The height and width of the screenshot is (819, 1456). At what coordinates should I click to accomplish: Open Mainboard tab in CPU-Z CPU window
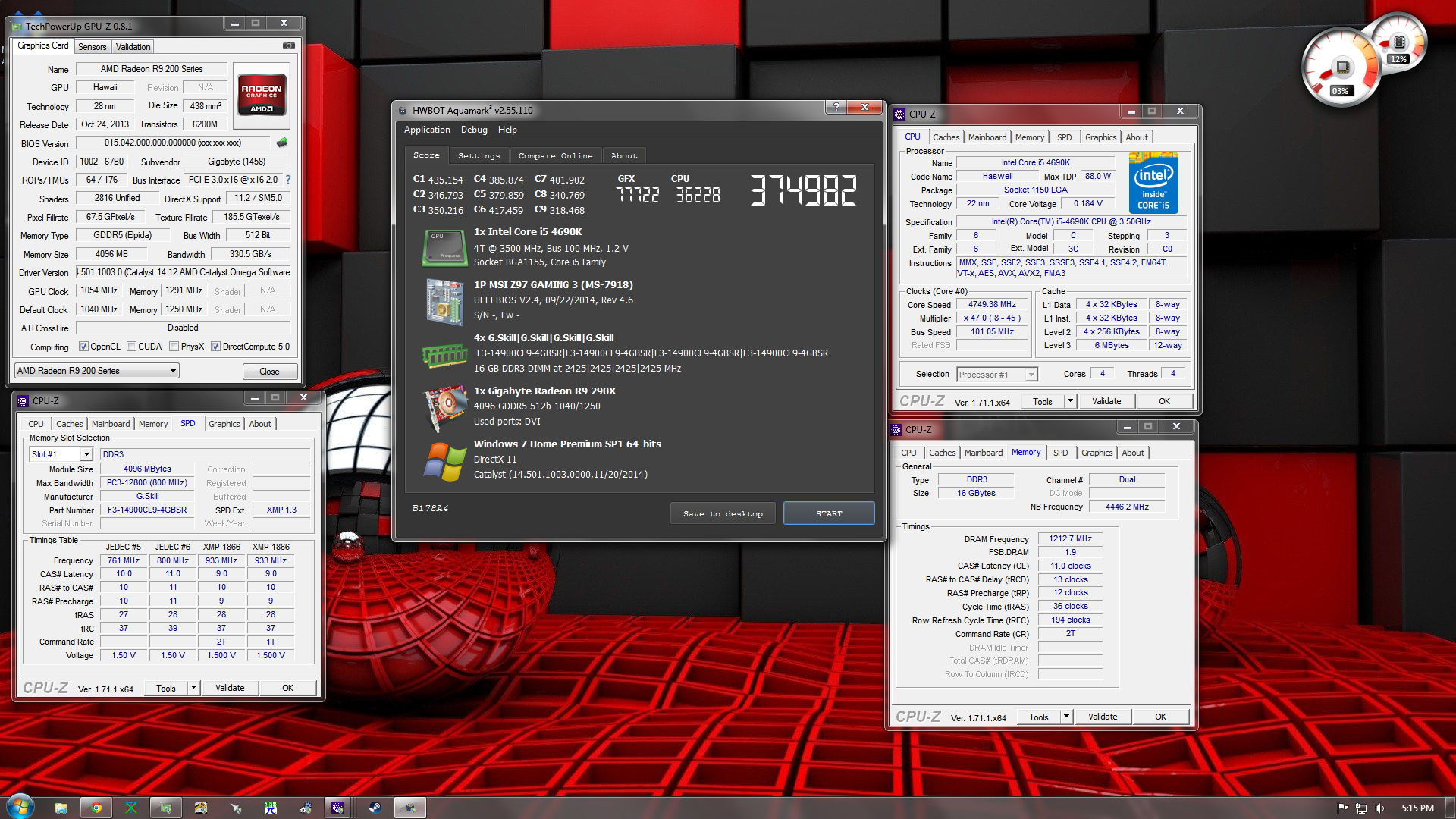(x=987, y=137)
